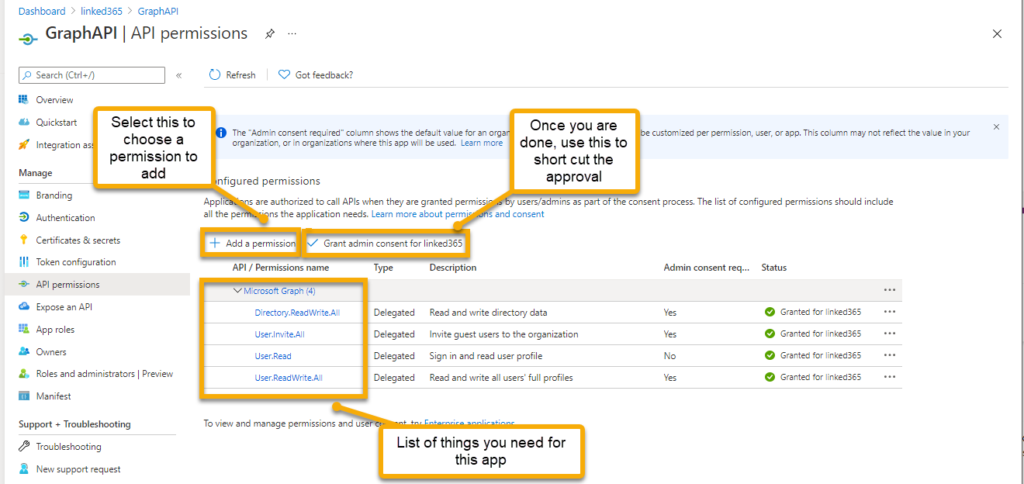1024x484 pixels.
Task: Click 'Sign in and read user profile' description
Action: 487,356
